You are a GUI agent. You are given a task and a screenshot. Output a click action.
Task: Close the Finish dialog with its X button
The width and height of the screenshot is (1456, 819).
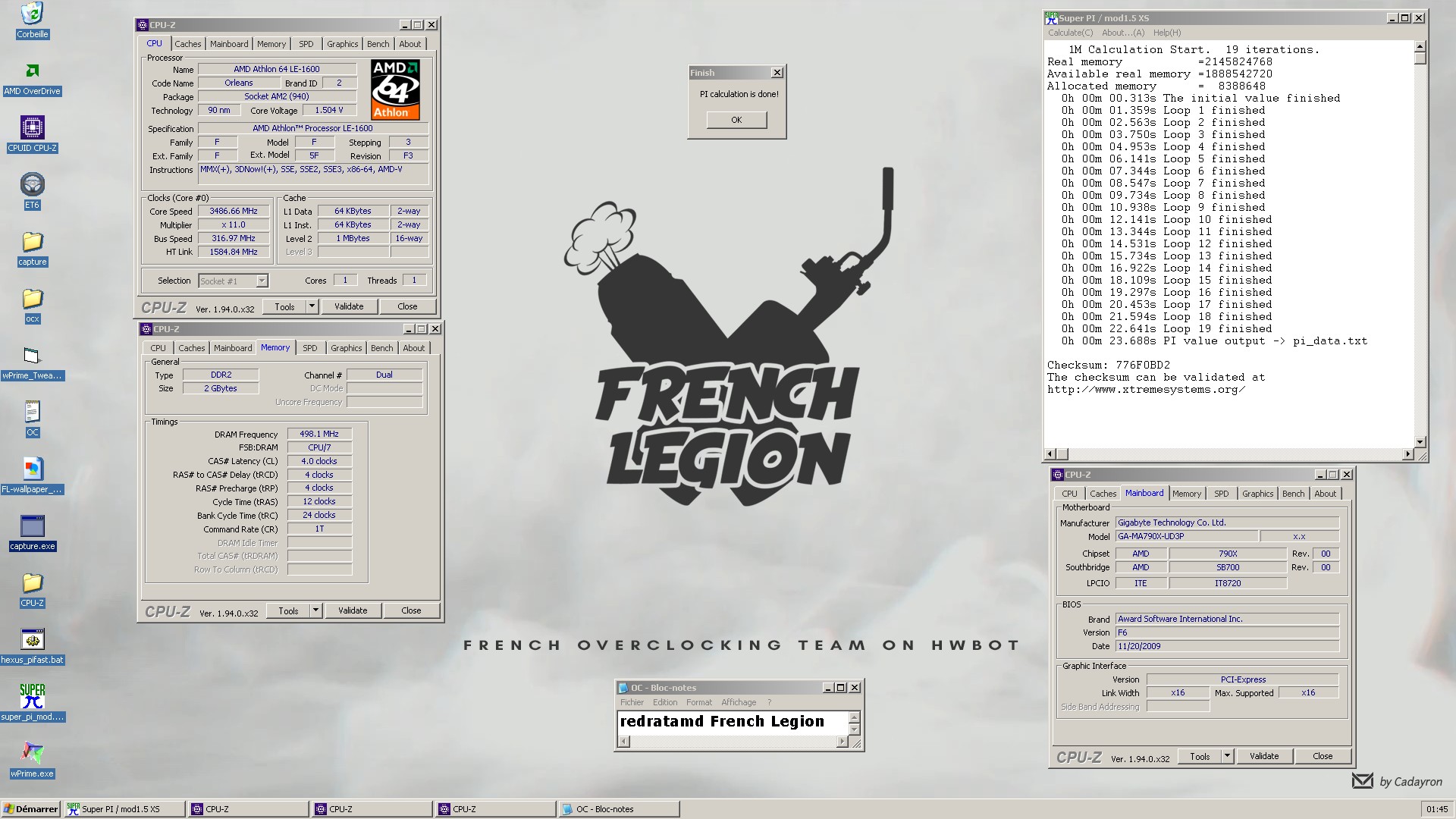click(777, 73)
